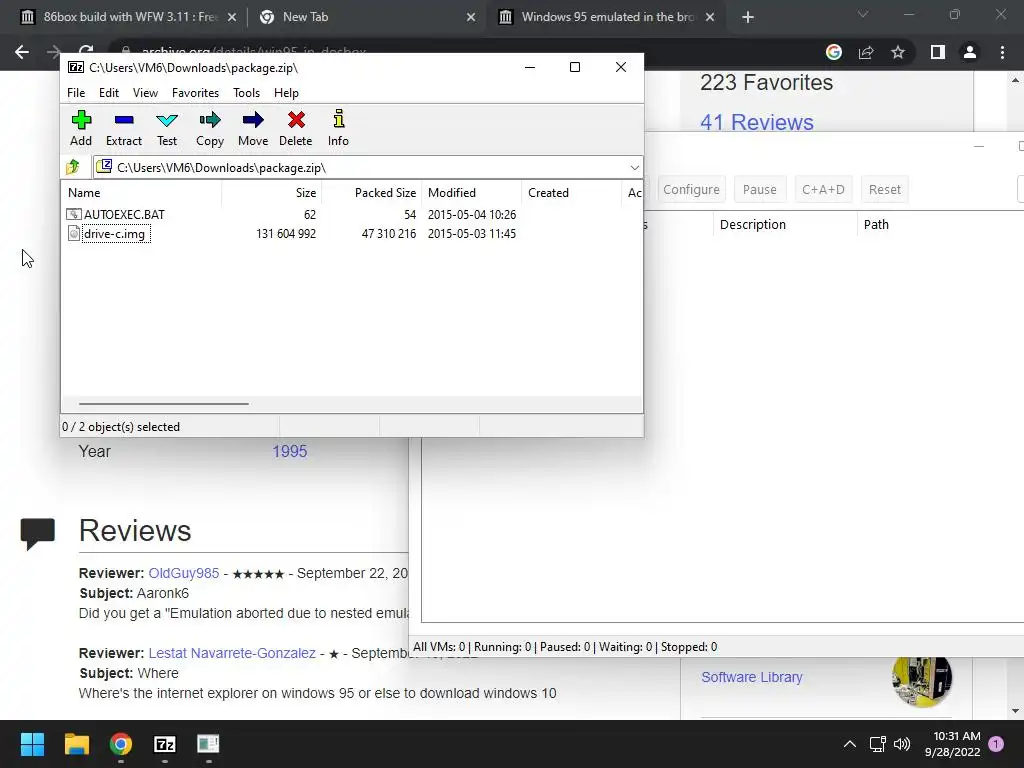The width and height of the screenshot is (1024, 768).
Task: Open network status in system tray
Action: [878, 744]
